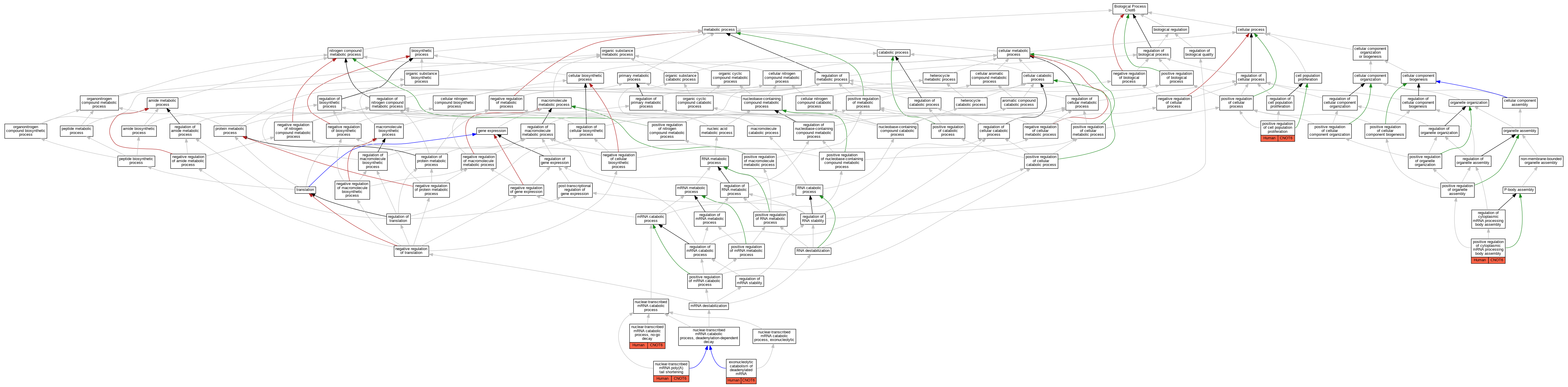
Task: Select 'regulation of cytoplasmic mRNA processing body assembly' node
Action: click(x=1488, y=219)
